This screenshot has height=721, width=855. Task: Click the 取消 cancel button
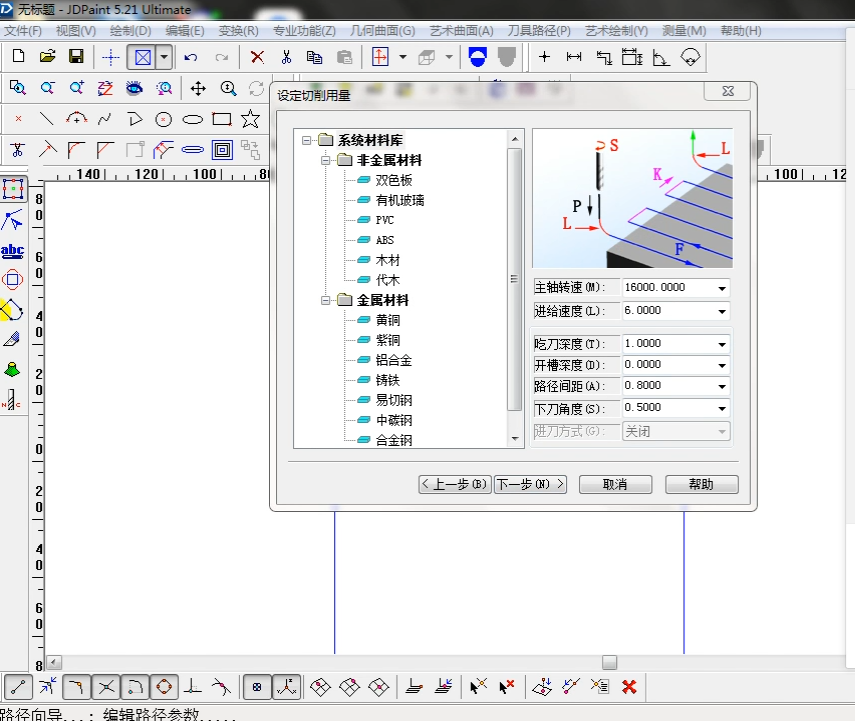(615, 484)
